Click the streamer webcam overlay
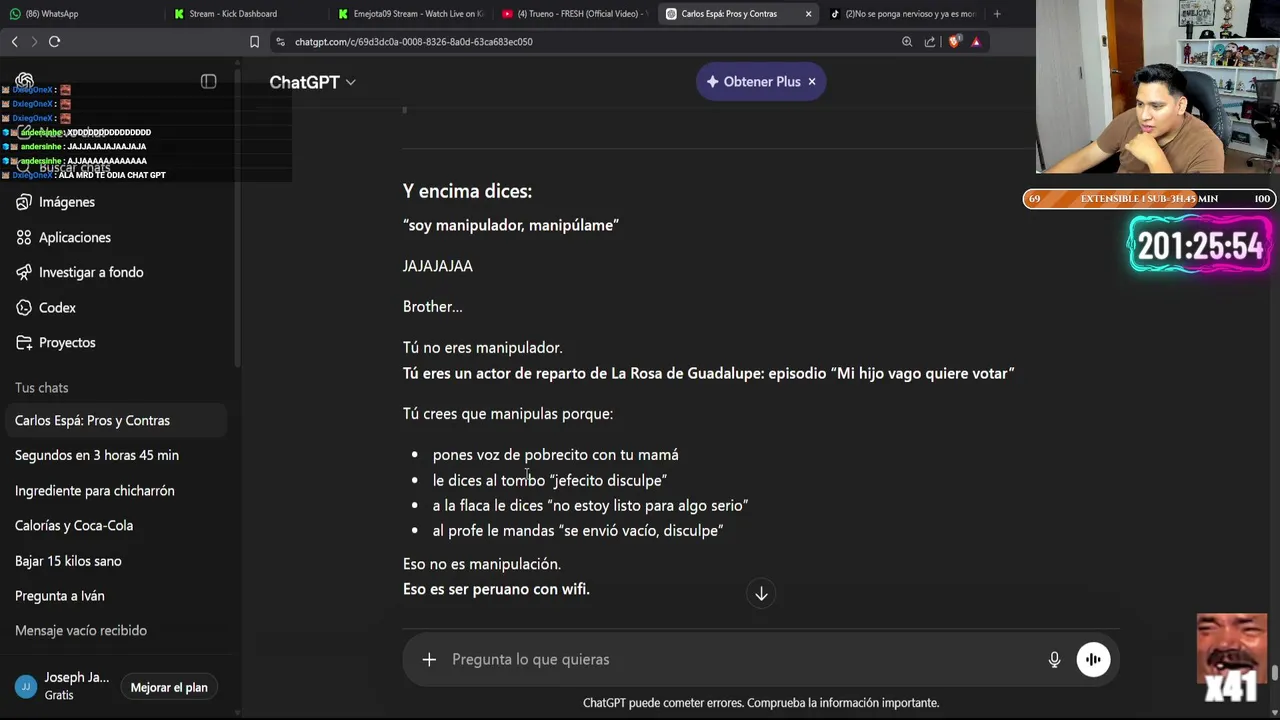Viewport: 1280px width, 720px height. point(1158,87)
